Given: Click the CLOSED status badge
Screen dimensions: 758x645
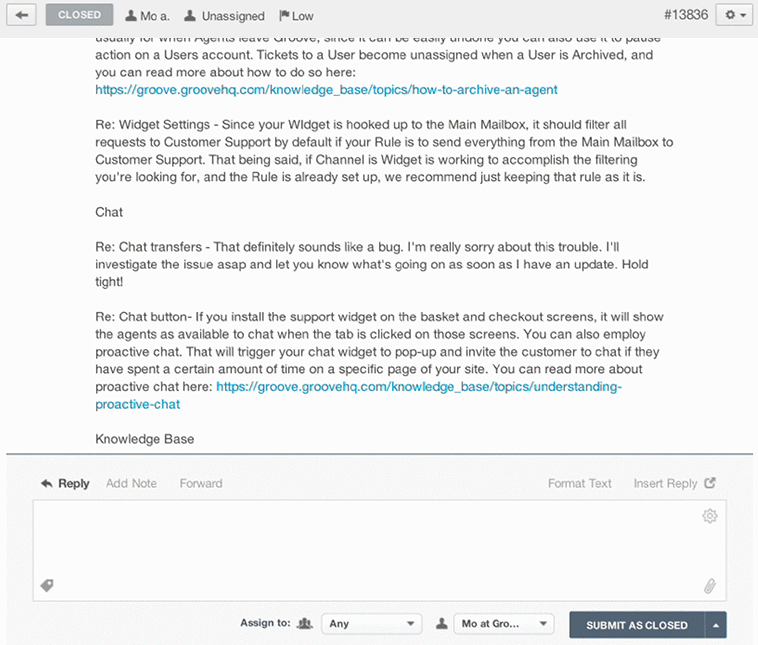Looking at the screenshot, I should [x=79, y=15].
